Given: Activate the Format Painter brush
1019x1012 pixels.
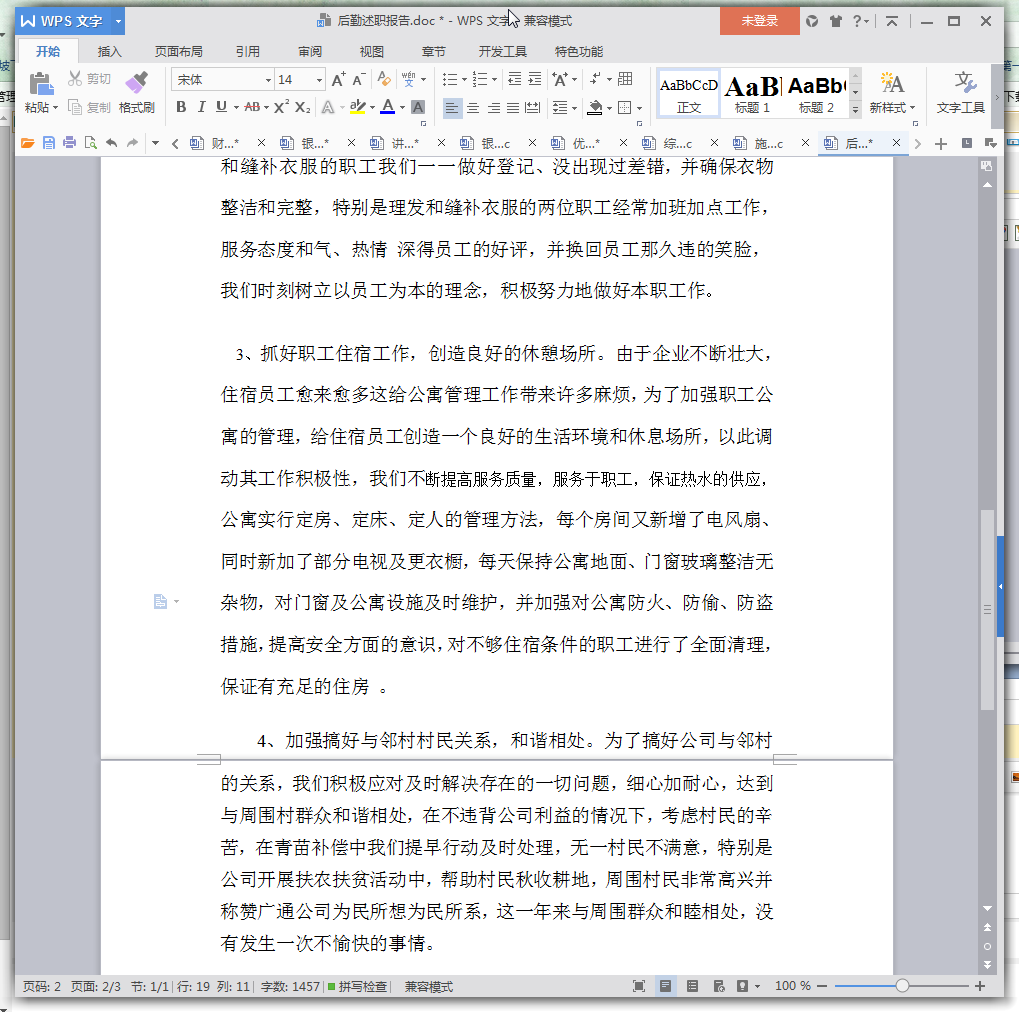Looking at the screenshot, I should point(136,83).
